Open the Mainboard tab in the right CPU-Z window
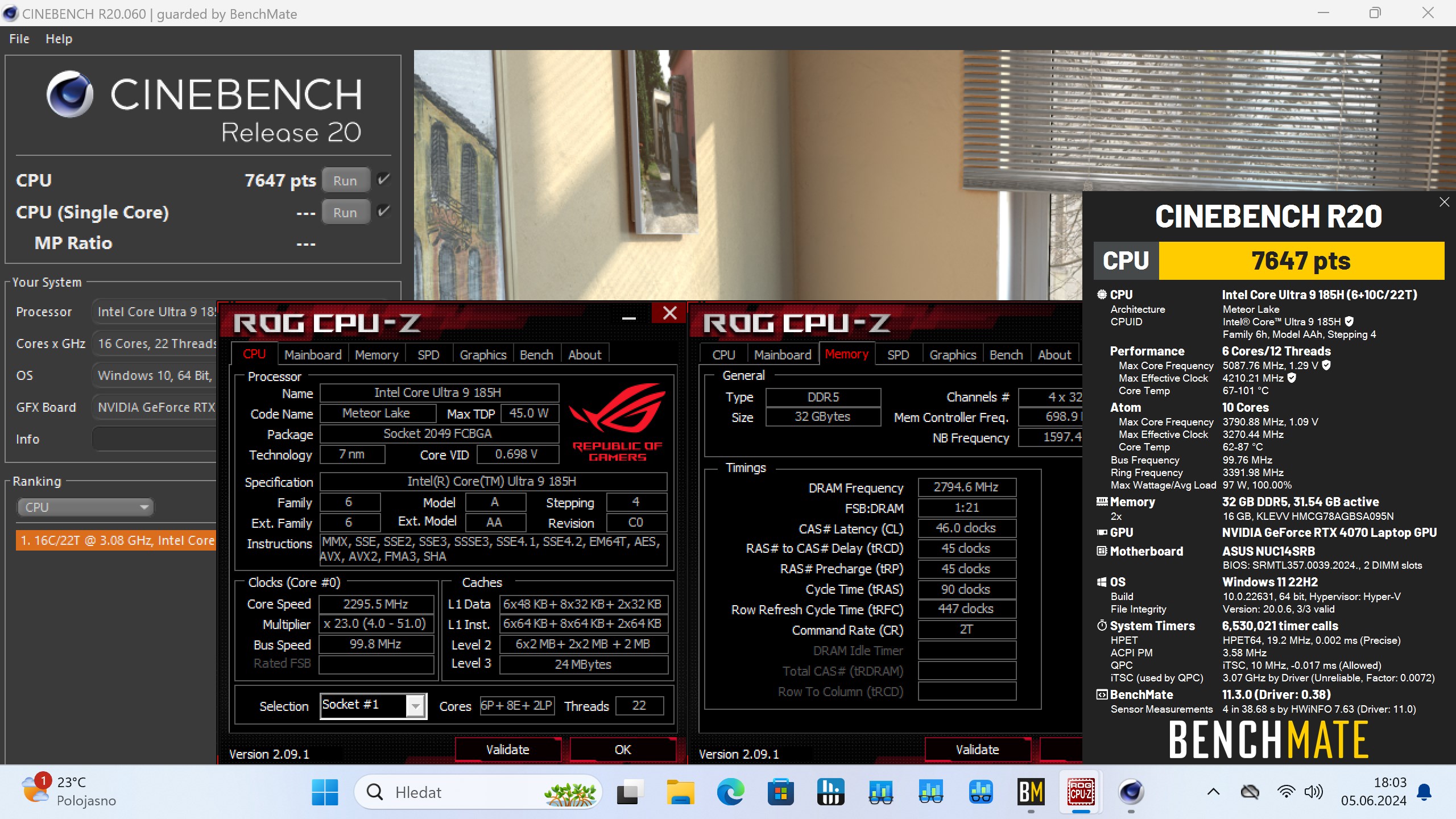1456x819 pixels. [x=783, y=354]
